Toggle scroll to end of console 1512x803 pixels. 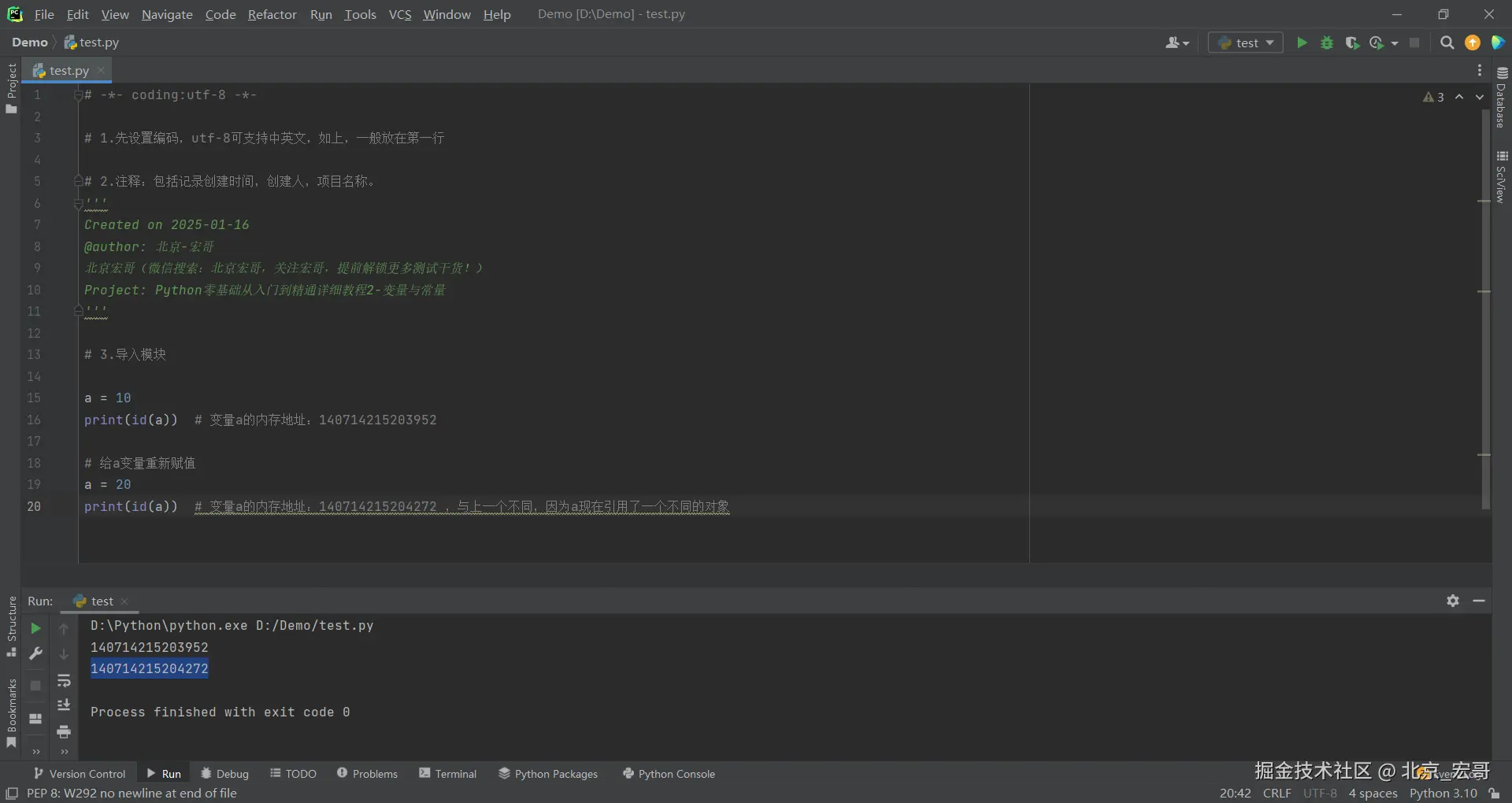tap(64, 705)
